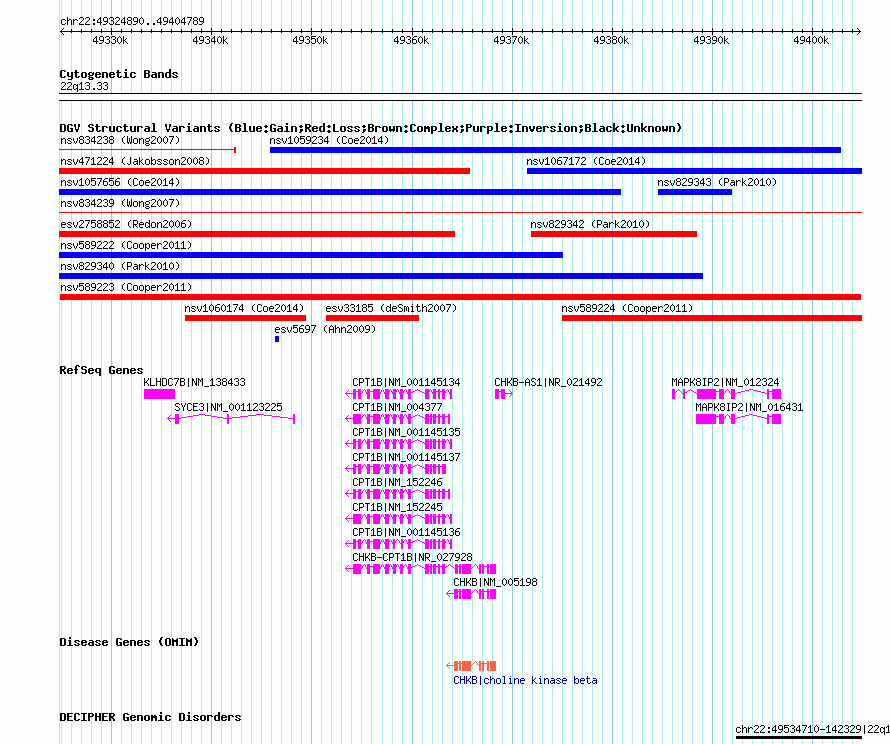Click the nsv834239 (Wong2007) label

click(120, 203)
